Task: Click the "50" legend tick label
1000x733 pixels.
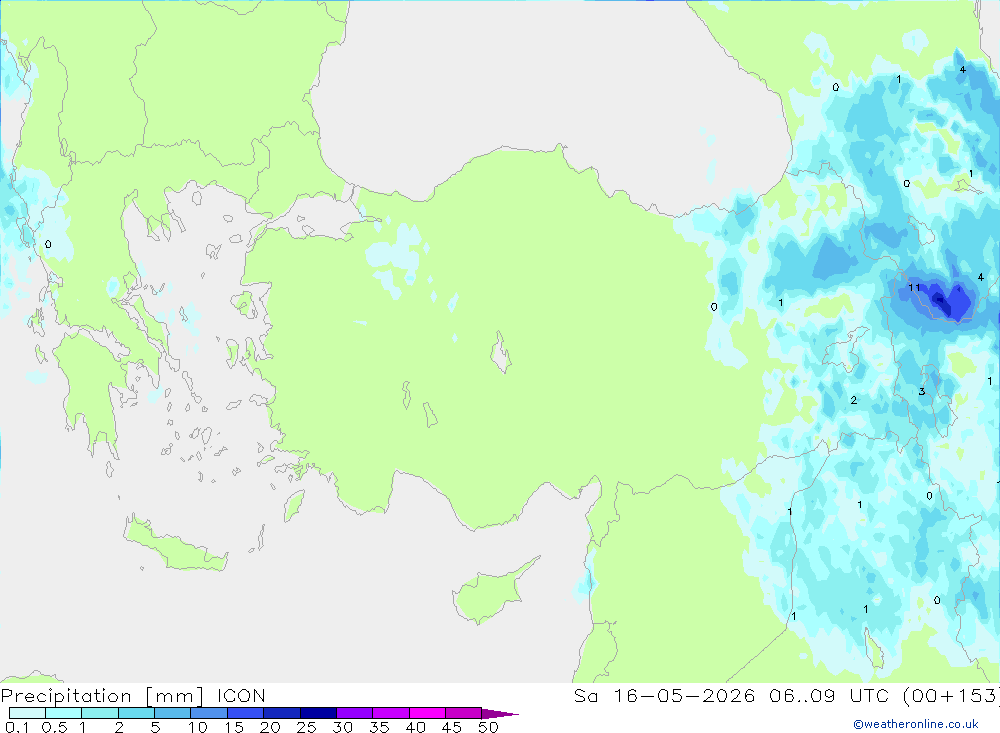Action: point(488,727)
